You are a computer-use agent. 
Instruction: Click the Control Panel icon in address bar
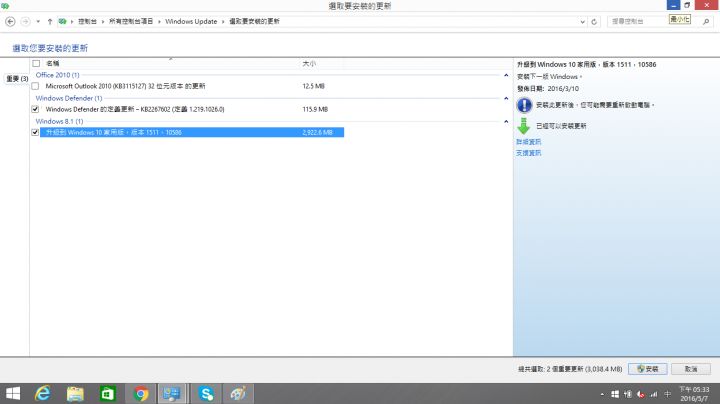pyautogui.click(x=62, y=22)
